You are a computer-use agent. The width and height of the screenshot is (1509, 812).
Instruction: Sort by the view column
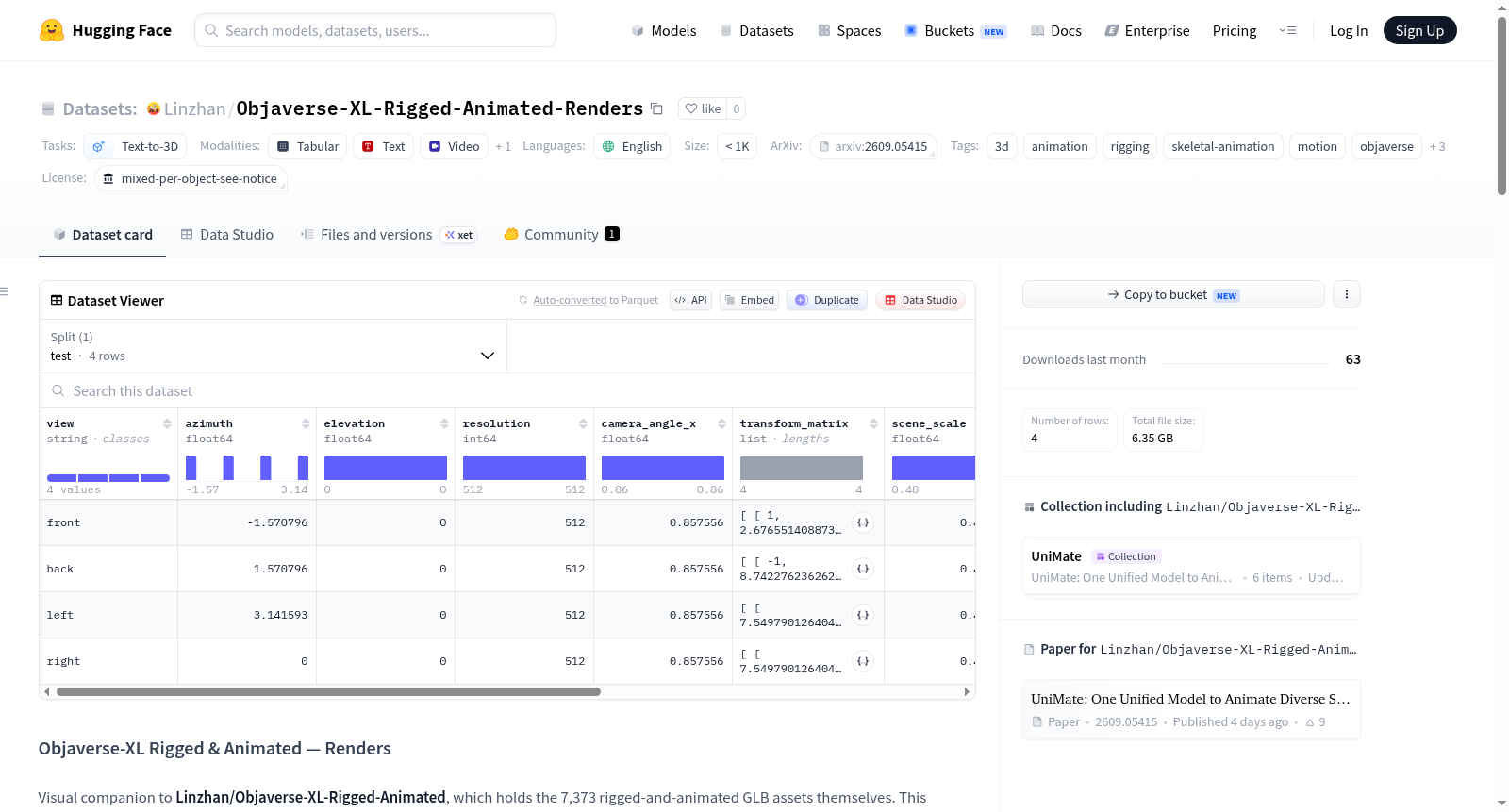tap(167, 424)
